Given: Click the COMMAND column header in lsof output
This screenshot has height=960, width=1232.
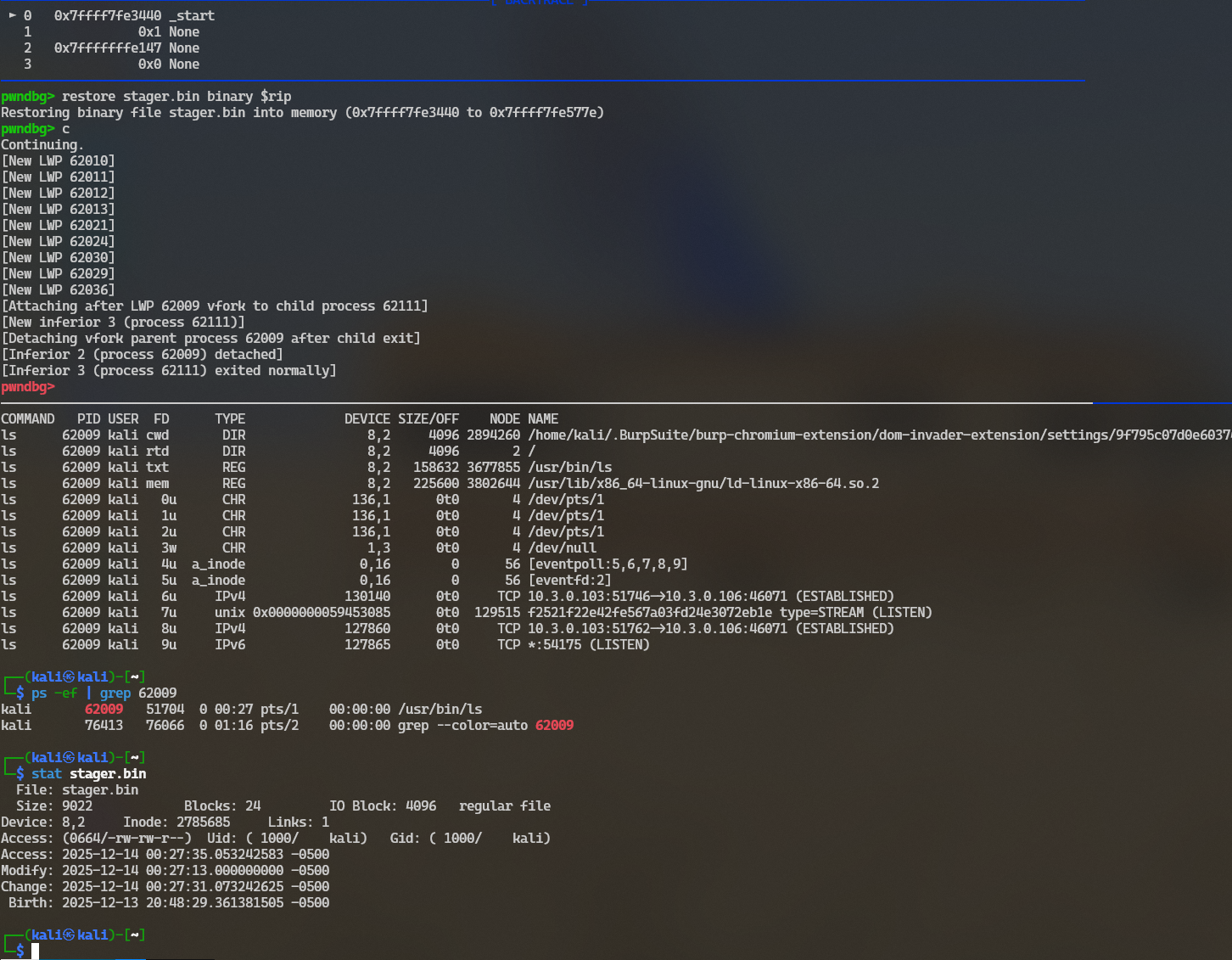Looking at the screenshot, I should point(27,418).
